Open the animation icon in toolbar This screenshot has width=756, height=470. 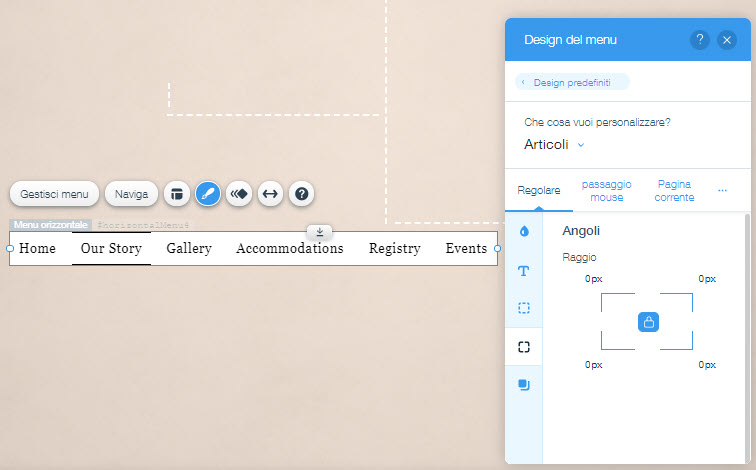tap(238, 194)
